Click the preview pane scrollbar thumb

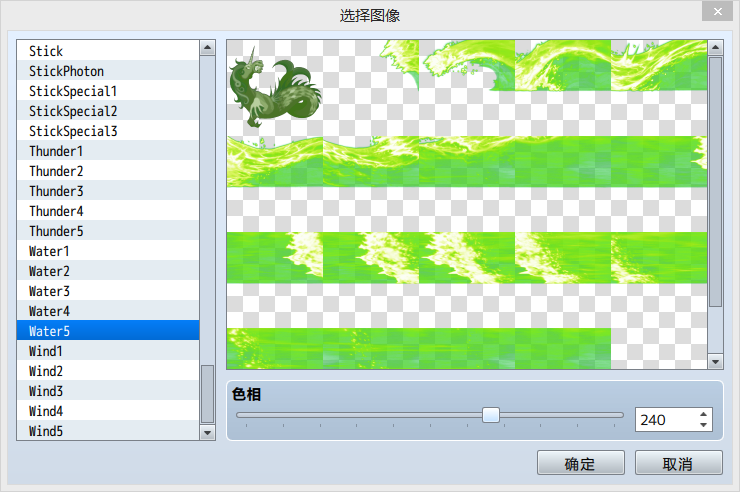coord(715,182)
